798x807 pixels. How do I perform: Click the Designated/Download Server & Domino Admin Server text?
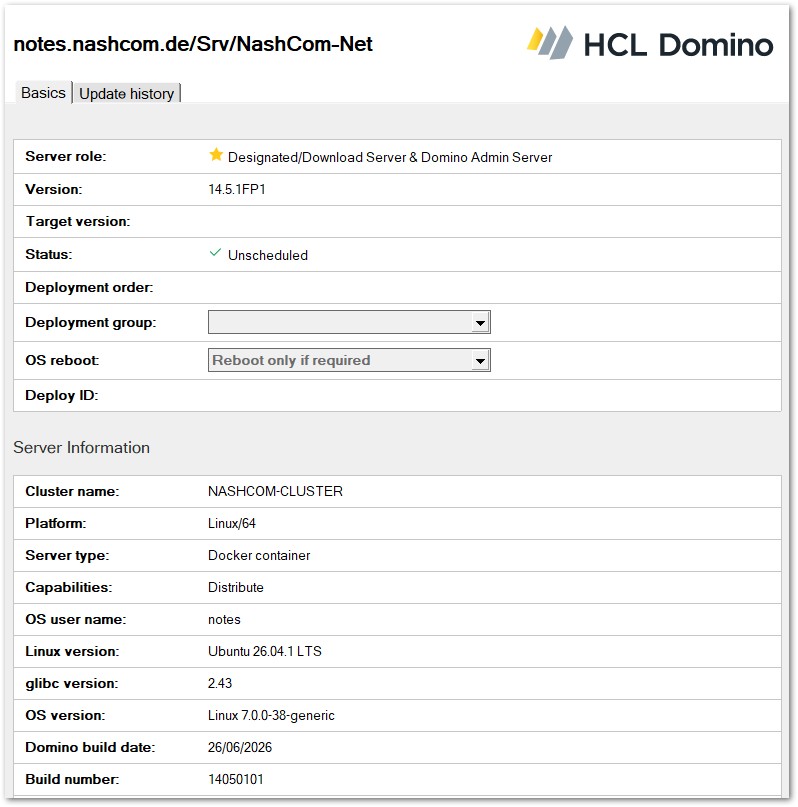(390, 157)
